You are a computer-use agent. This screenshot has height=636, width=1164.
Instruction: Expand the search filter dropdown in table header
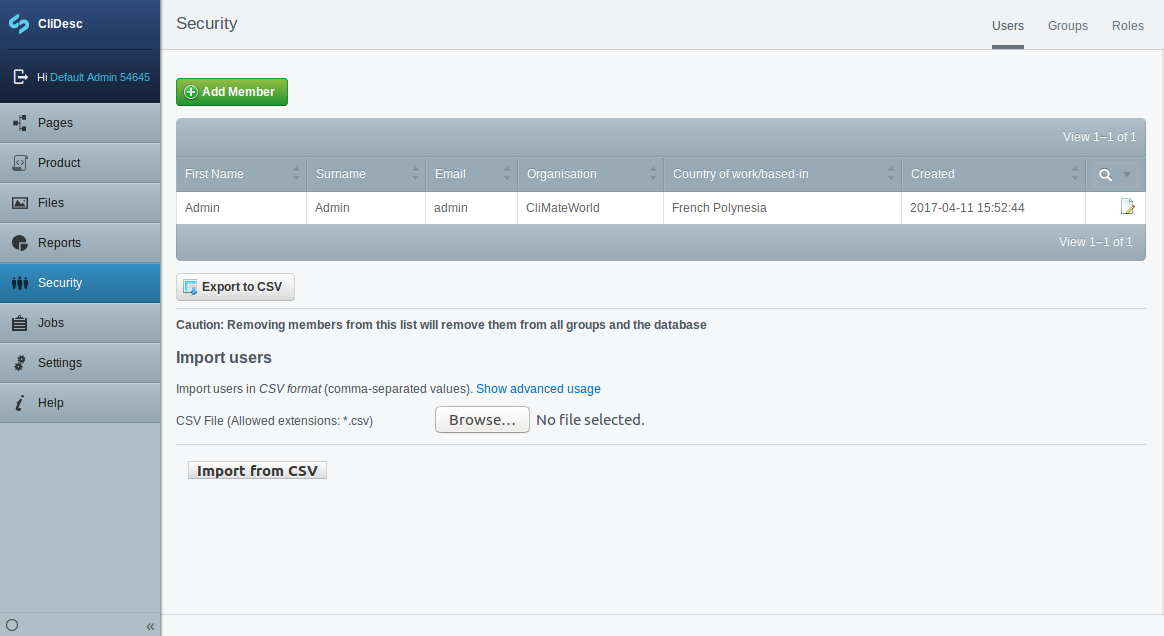(x=1127, y=175)
